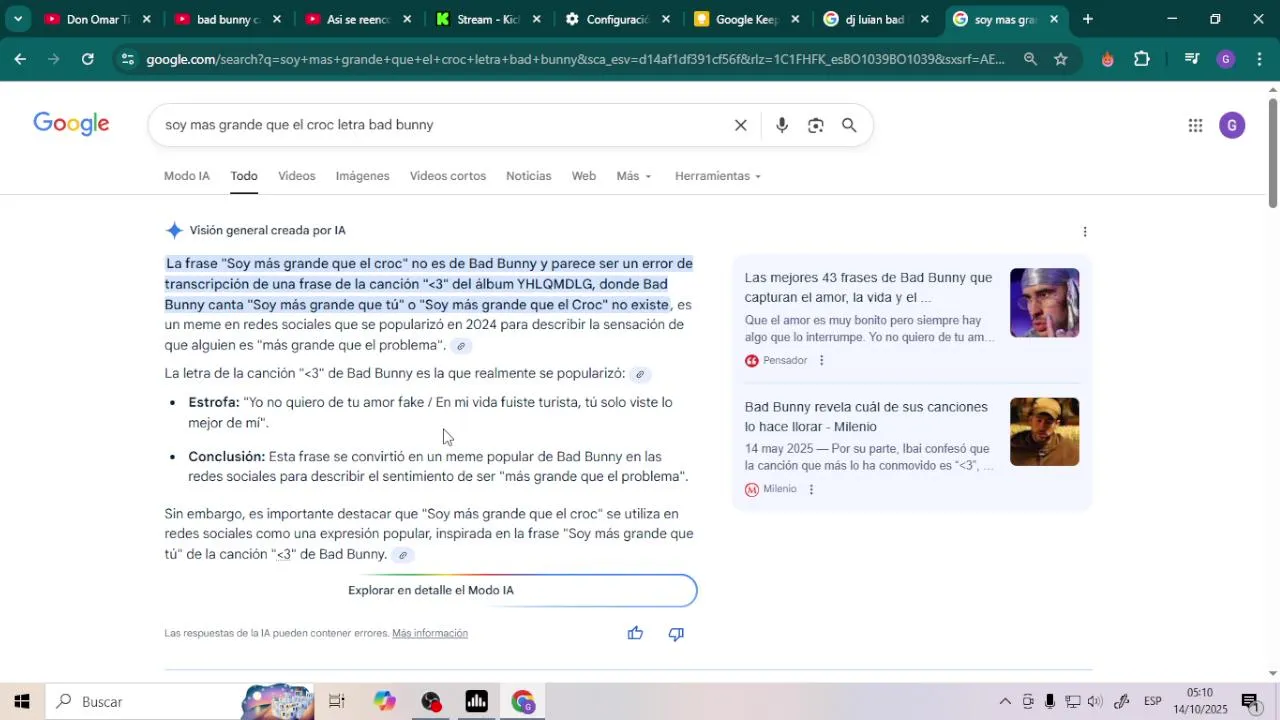The width and height of the screenshot is (1280, 720).
Task: Open ESP language indicator in tray
Action: [1152, 702]
